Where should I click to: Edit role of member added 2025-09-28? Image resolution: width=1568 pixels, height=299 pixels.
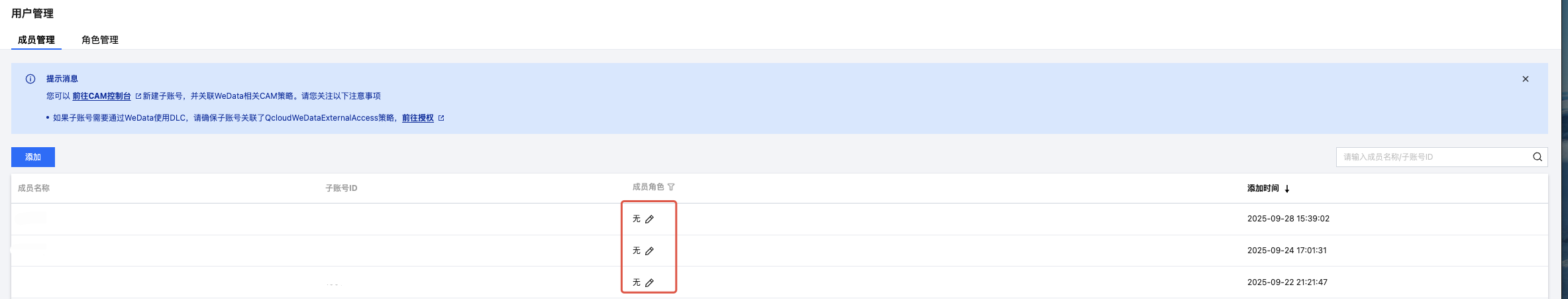point(649,219)
